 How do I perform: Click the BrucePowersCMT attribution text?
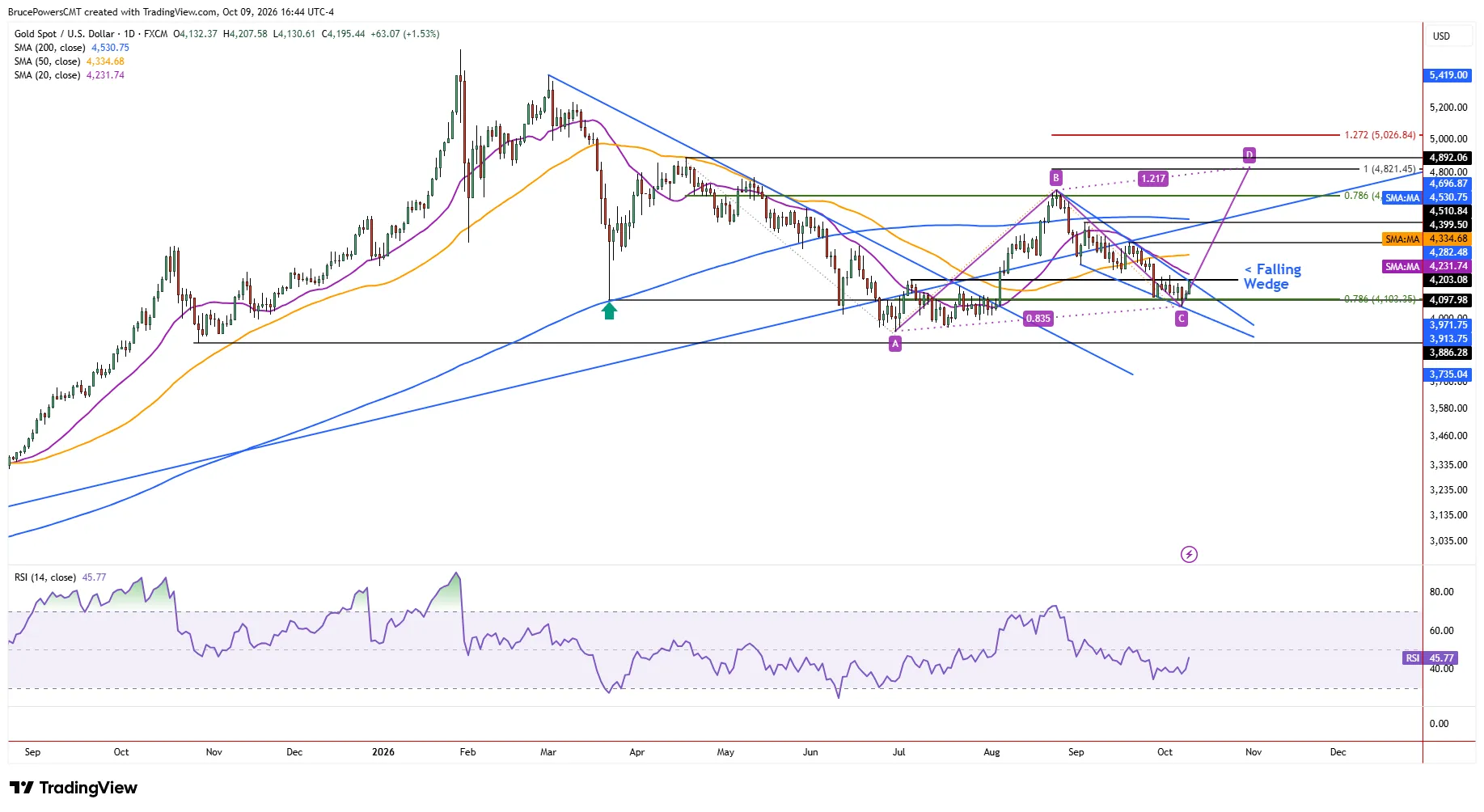click(44, 12)
